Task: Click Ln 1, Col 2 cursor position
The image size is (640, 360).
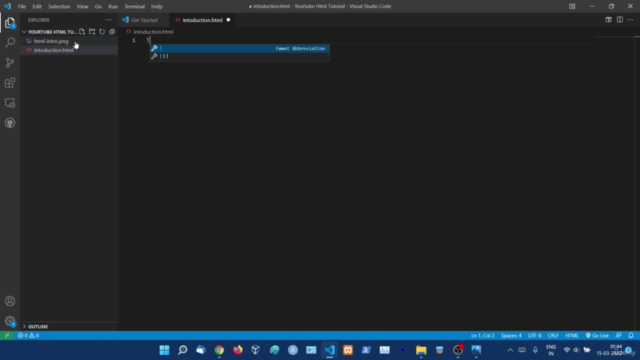Action: (x=482, y=336)
